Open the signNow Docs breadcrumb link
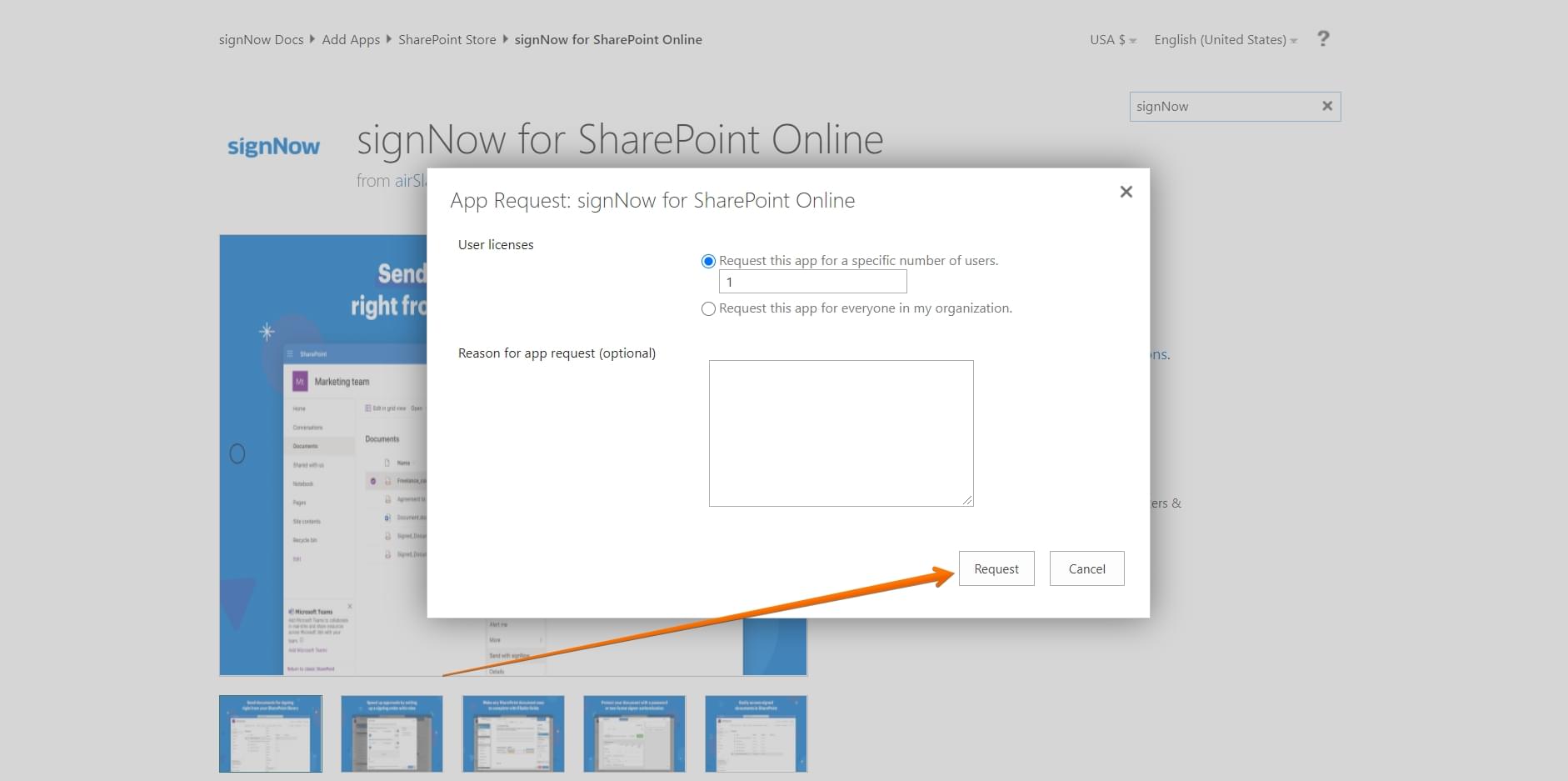Screen dimensions: 1568x781 (261, 40)
